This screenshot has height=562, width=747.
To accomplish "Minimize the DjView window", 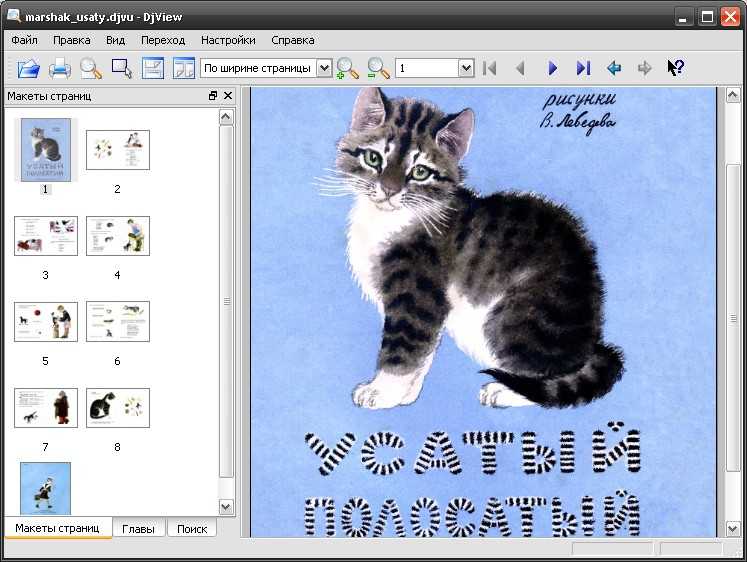I will 684,17.
